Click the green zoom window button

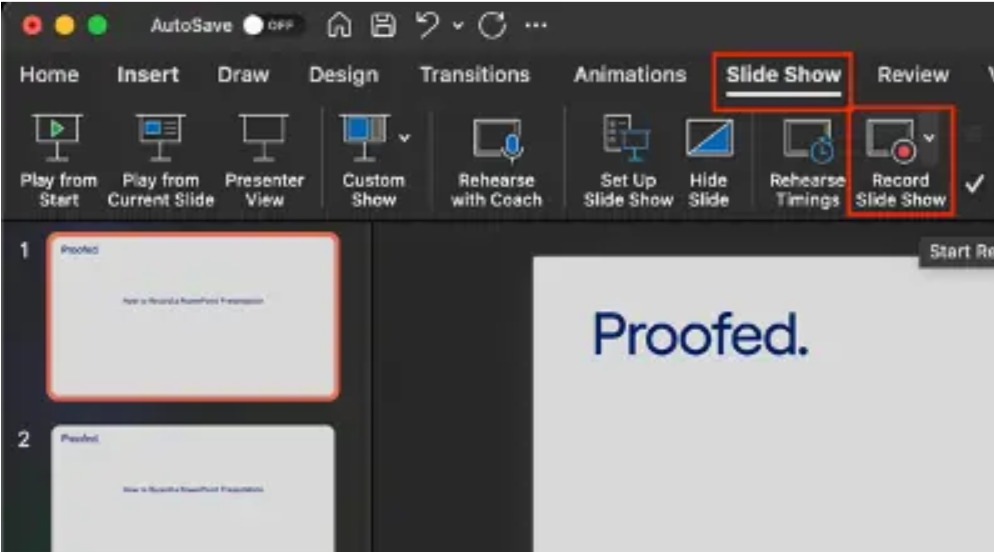97,25
